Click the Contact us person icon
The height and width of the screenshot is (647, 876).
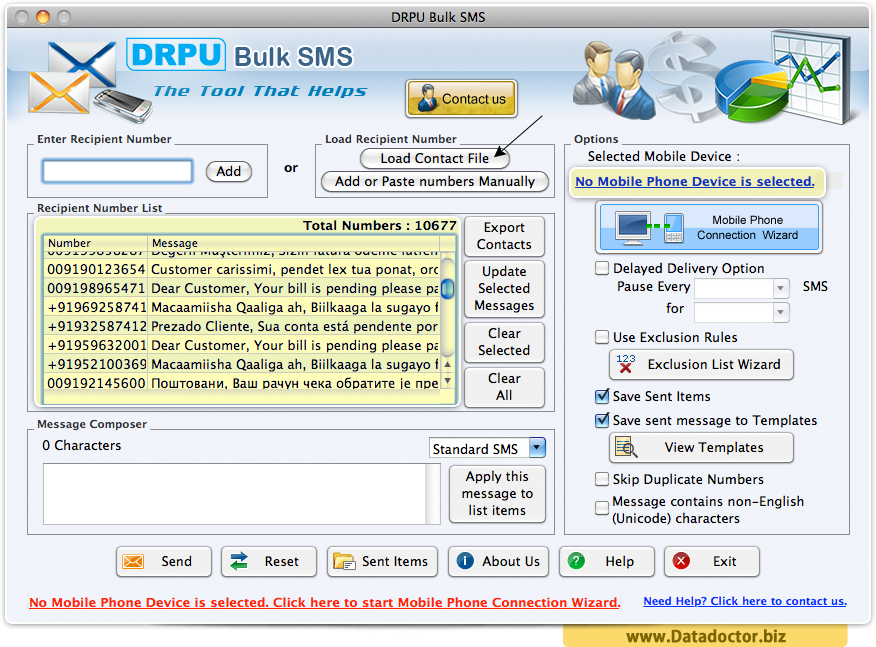pos(427,98)
